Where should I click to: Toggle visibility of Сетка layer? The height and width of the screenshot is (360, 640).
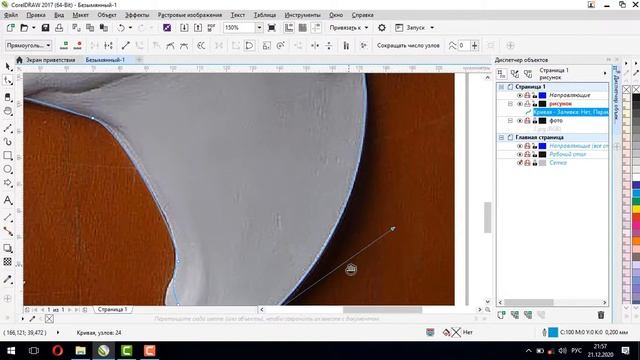(520, 163)
